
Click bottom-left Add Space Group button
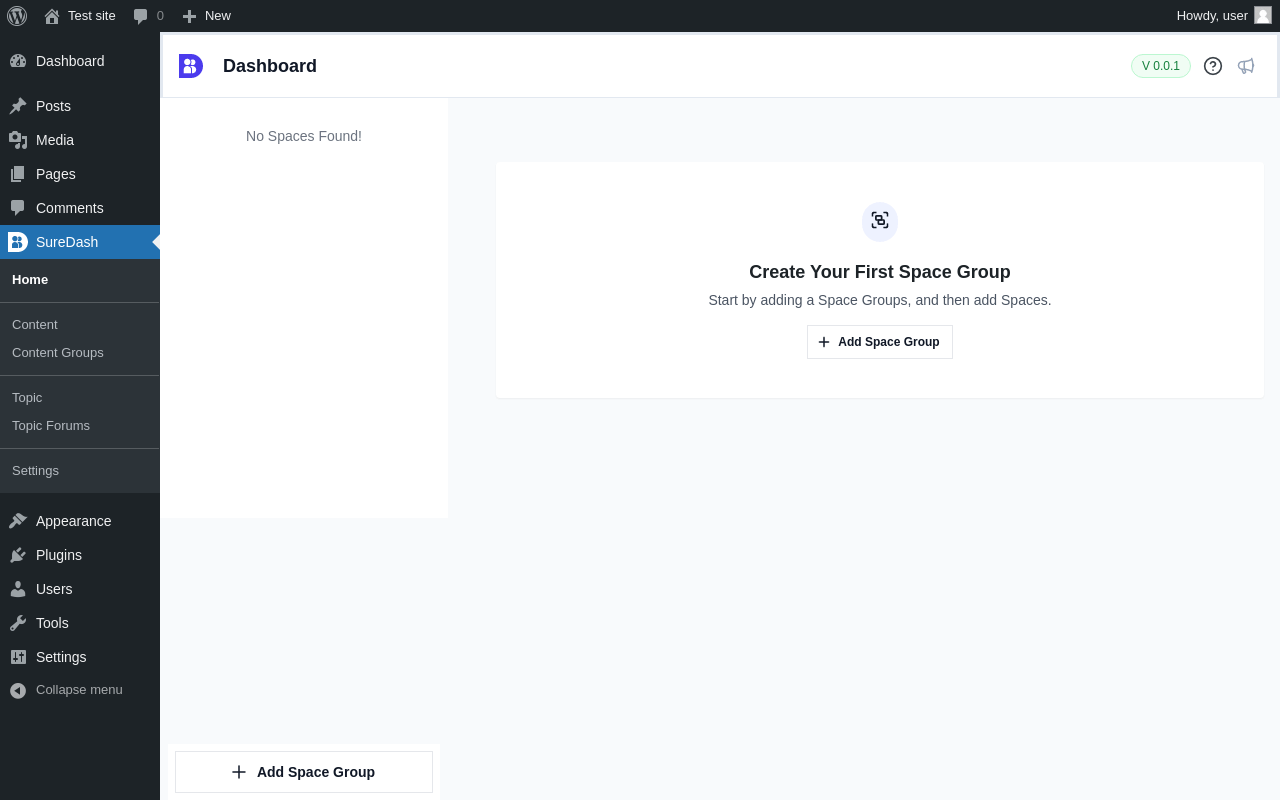coord(304,772)
